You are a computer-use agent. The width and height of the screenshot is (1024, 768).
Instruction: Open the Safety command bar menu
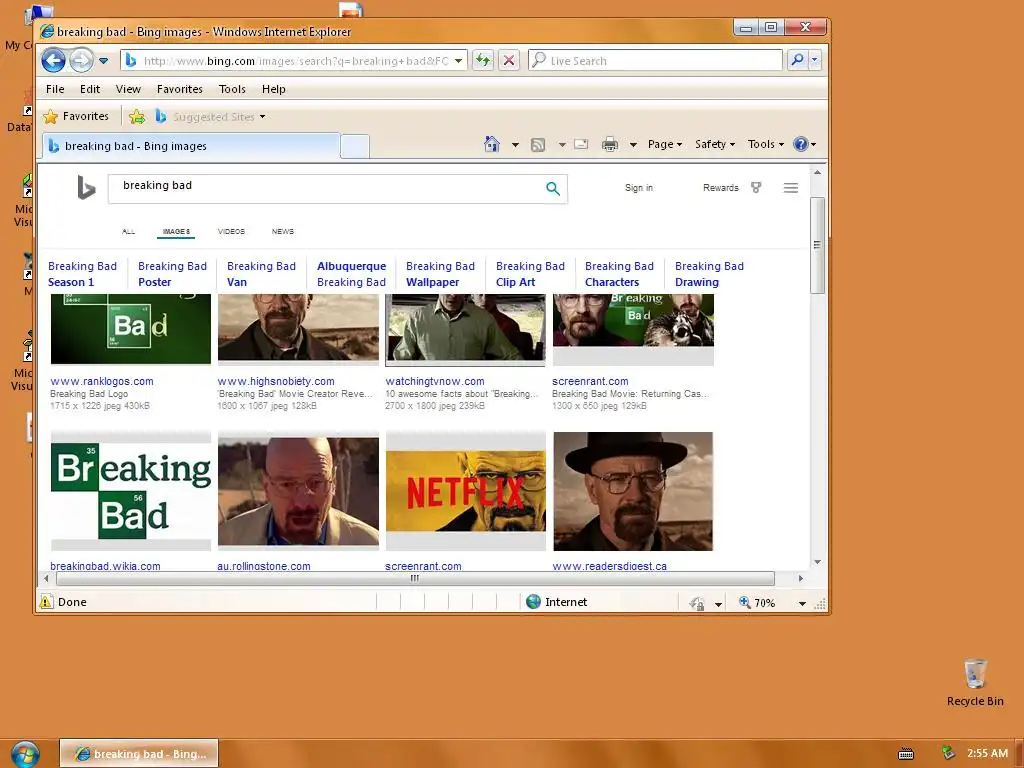coord(714,144)
